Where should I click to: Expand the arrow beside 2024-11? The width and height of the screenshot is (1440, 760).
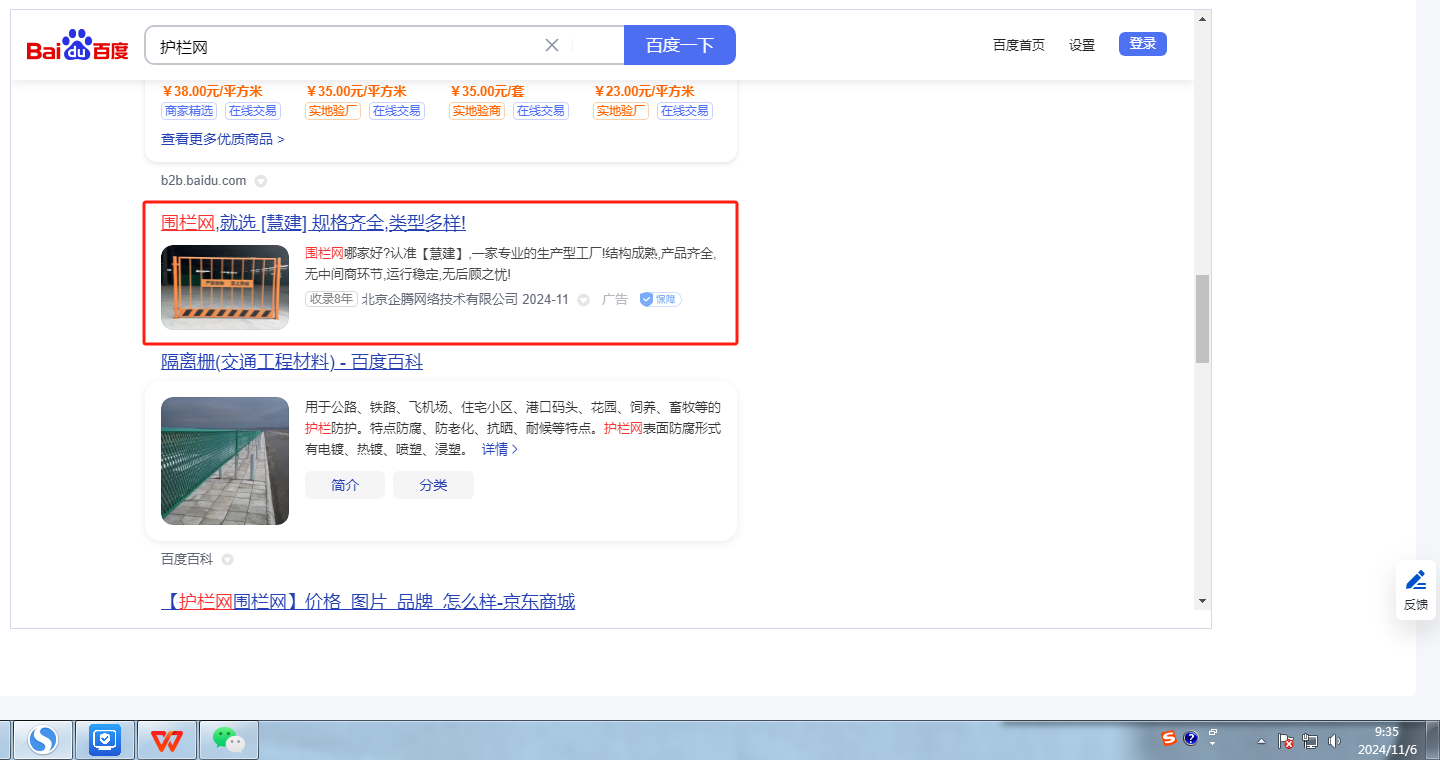583,299
